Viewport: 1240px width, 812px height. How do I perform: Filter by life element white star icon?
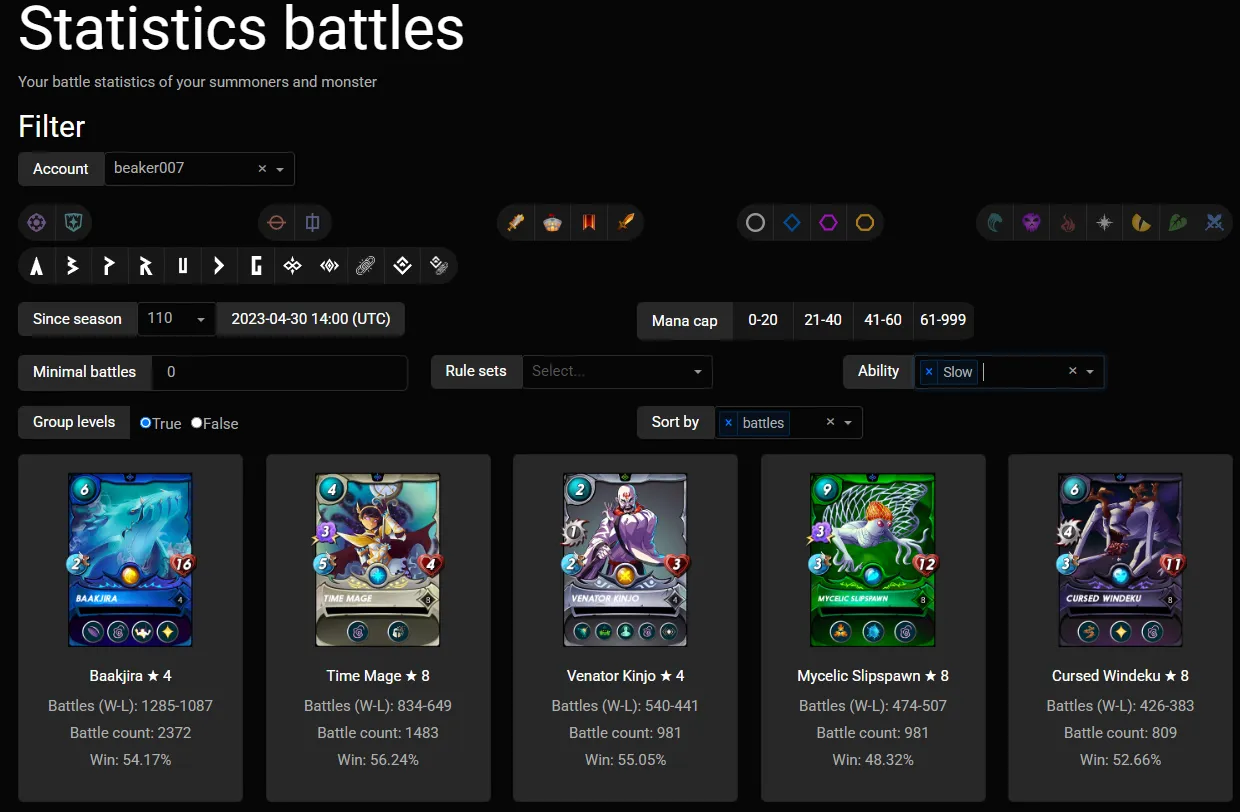pyautogui.click(x=1104, y=223)
